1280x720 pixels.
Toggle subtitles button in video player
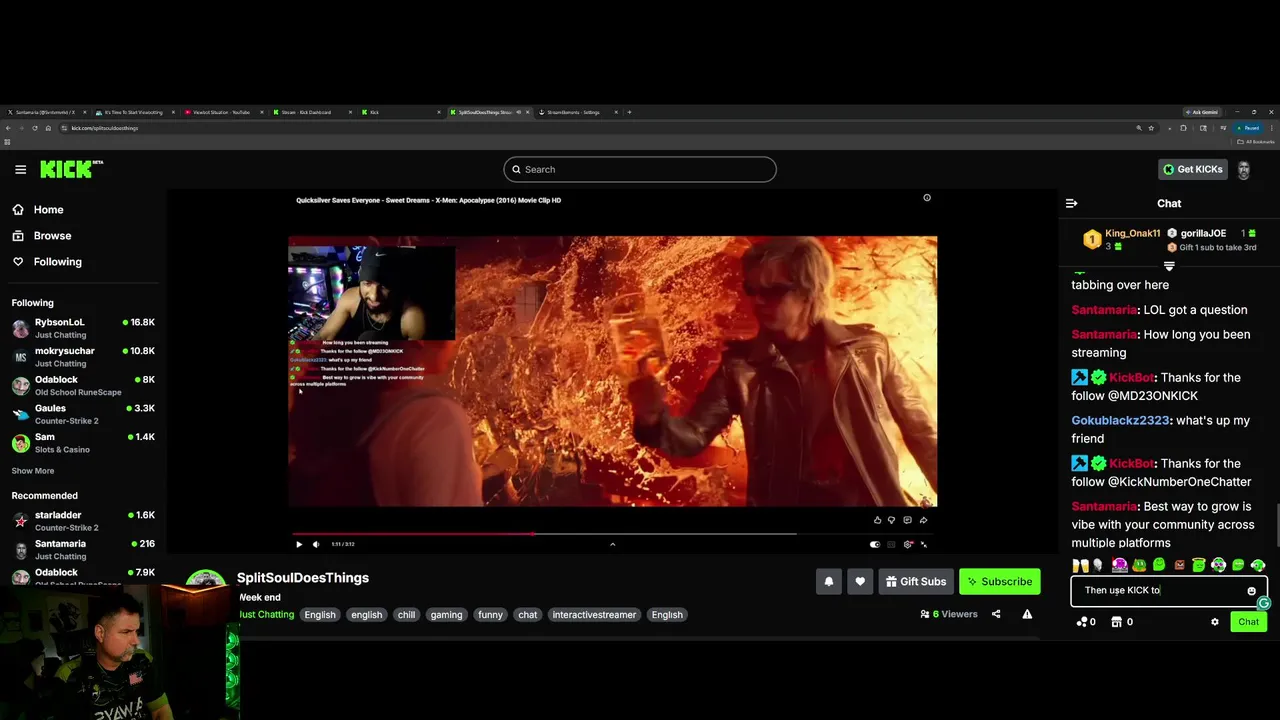(x=891, y=545)
